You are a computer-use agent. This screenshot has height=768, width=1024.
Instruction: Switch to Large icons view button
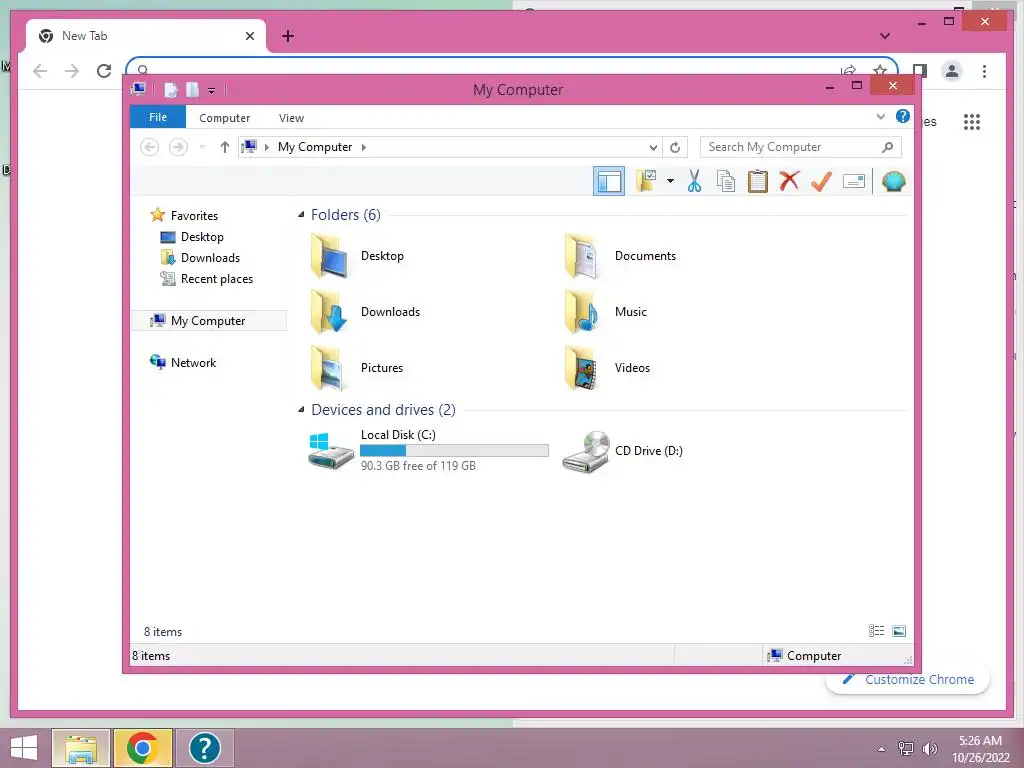pos(899,630)
